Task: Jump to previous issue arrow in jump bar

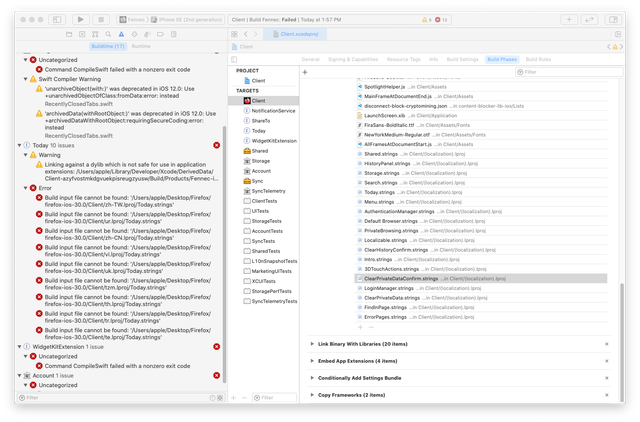Action: point(609,47)
